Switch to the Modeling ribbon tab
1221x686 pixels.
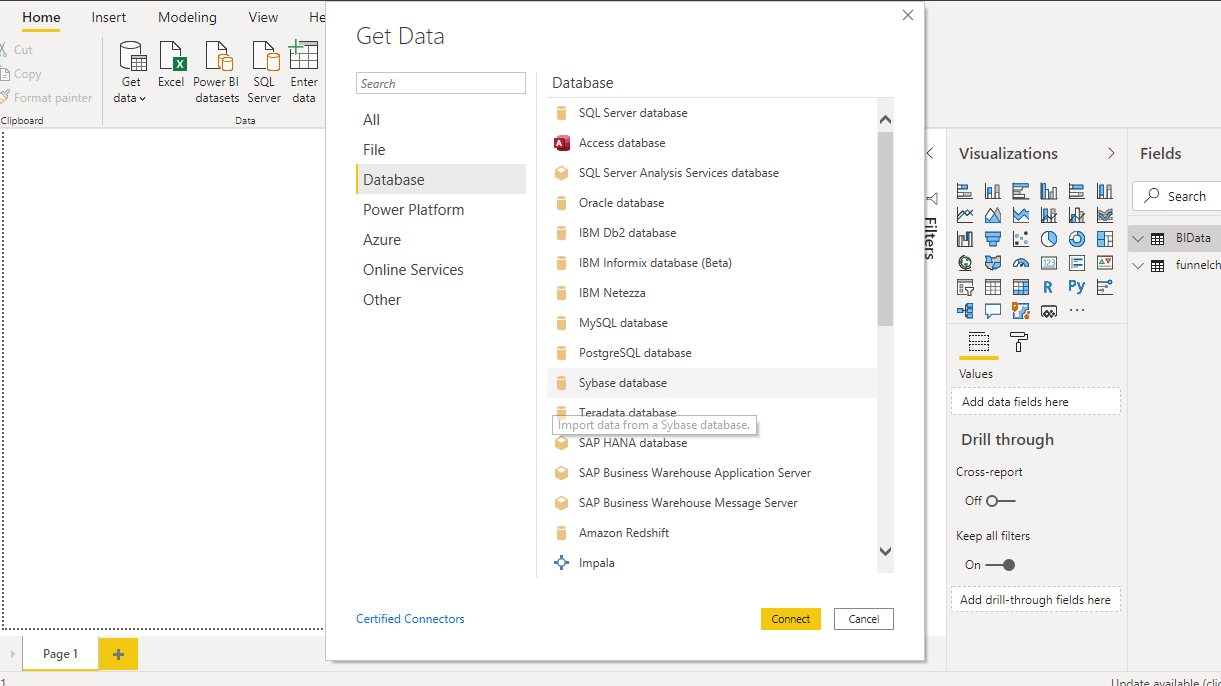(187, 17)
